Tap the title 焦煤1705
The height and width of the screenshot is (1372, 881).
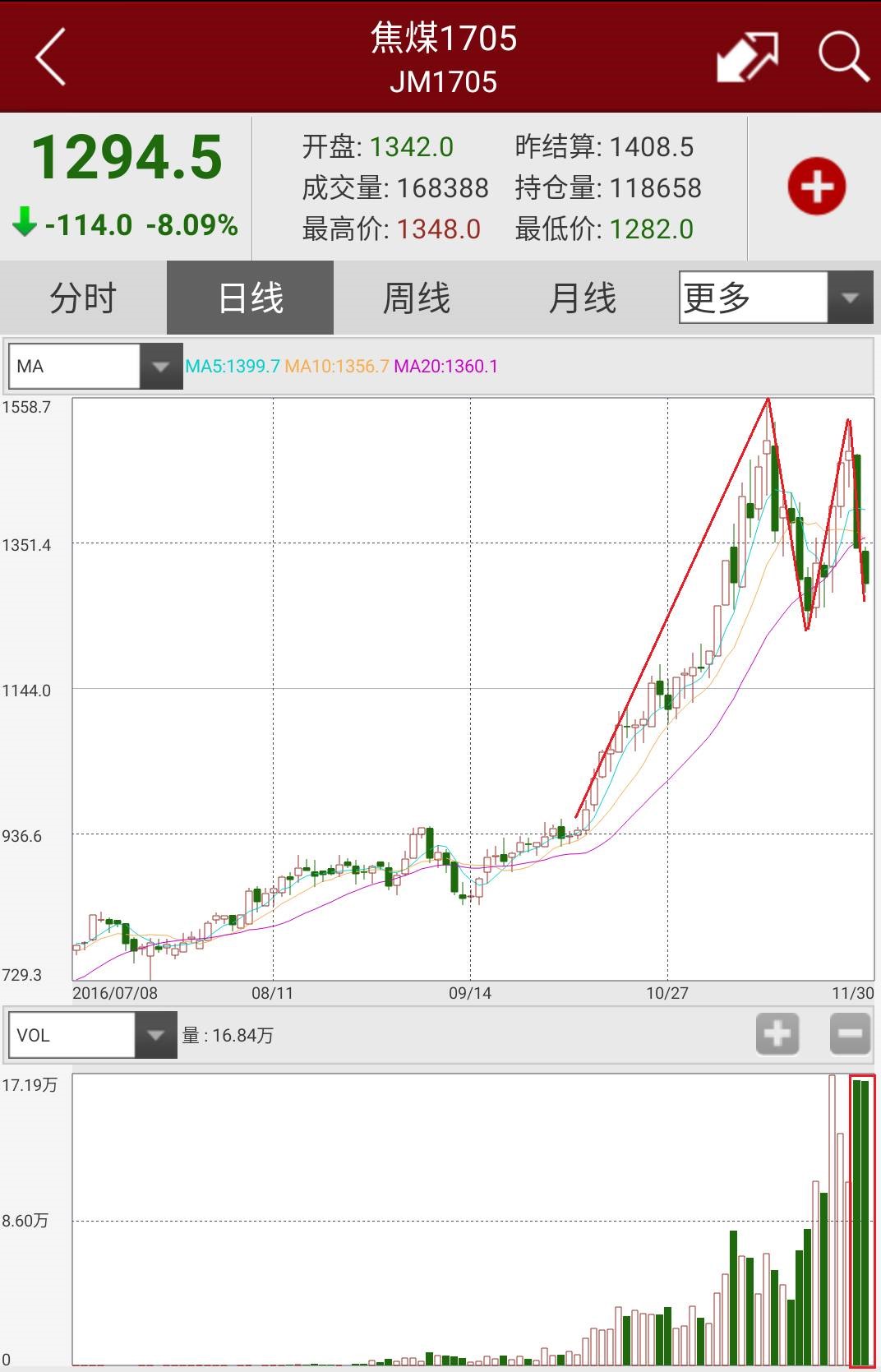443,38
